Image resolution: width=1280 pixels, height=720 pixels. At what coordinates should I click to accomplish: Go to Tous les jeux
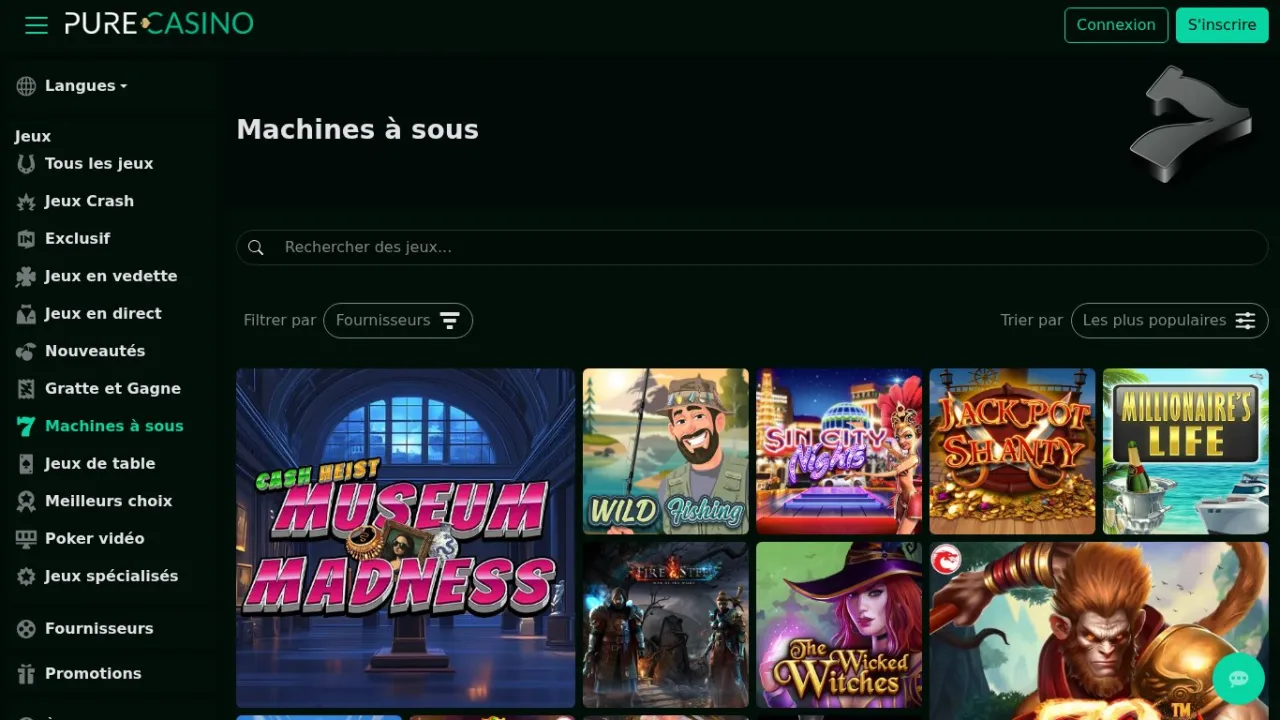[99, 164]
